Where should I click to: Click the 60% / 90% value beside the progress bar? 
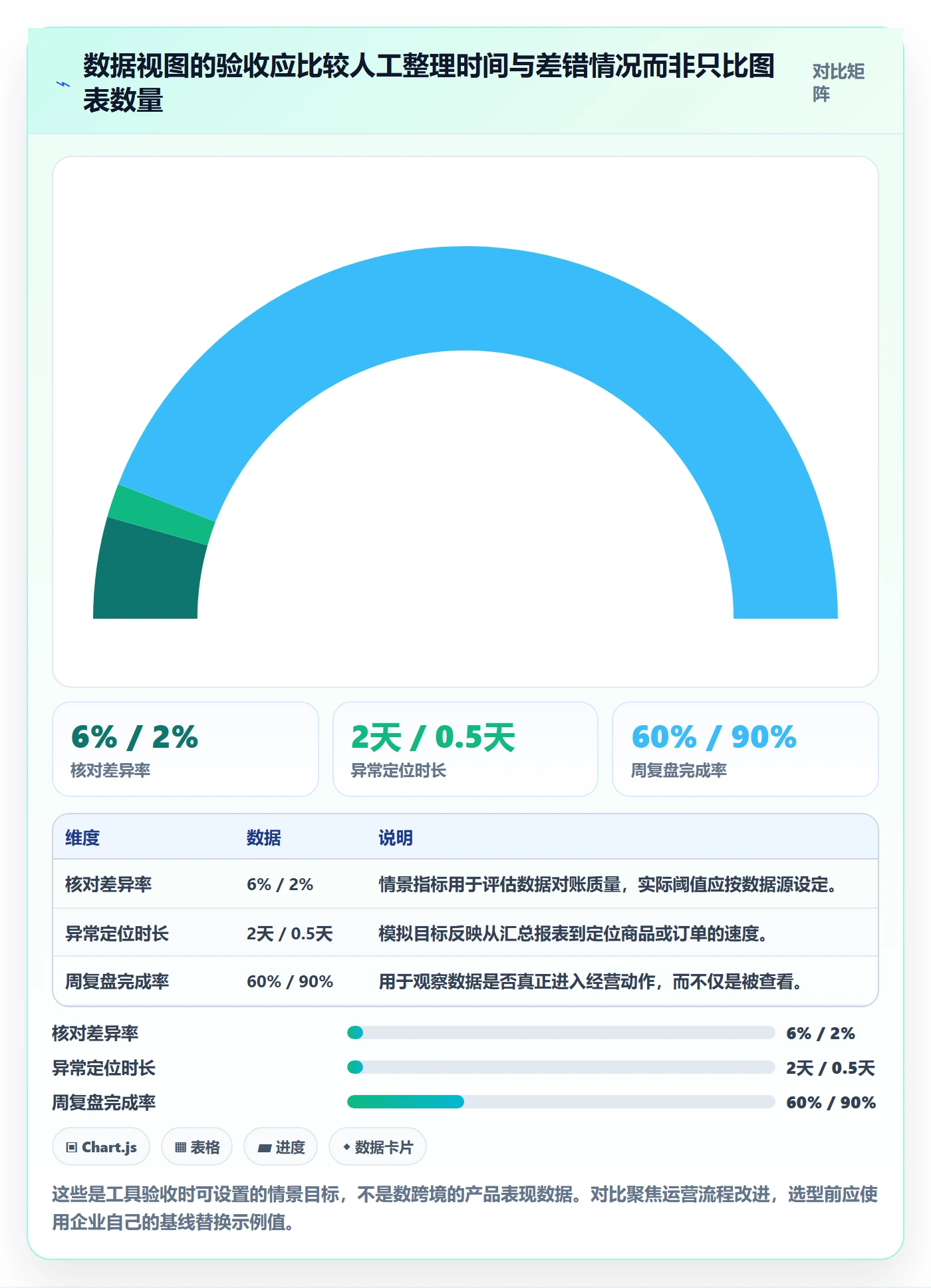coord(831,1102)
